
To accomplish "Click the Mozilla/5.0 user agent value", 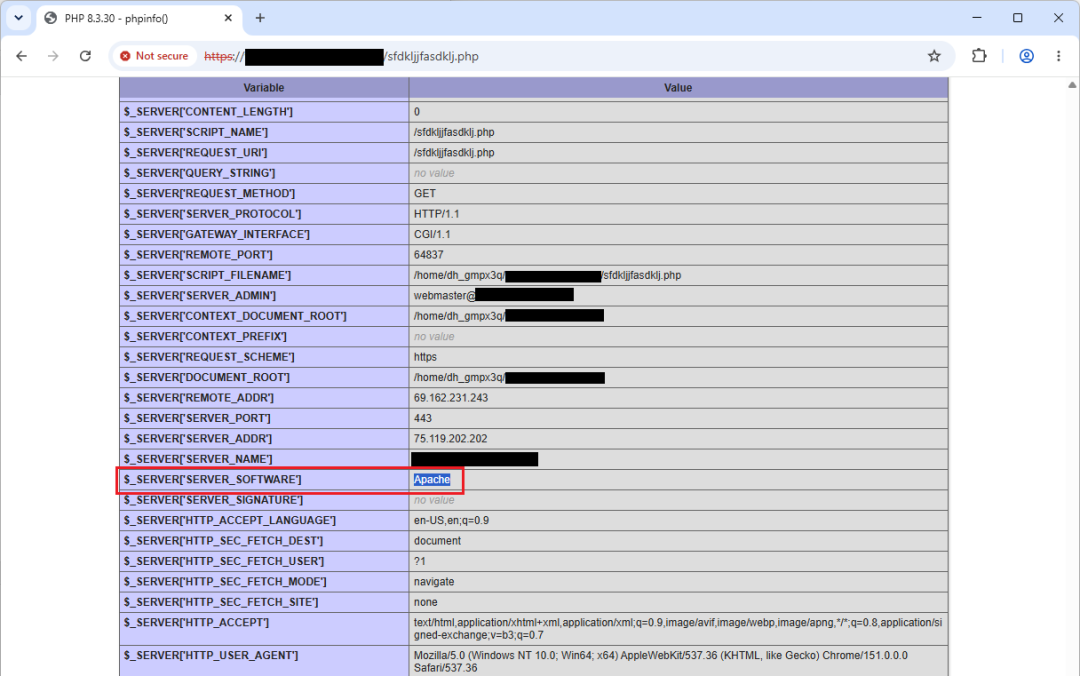I will (x=661, y=662).
